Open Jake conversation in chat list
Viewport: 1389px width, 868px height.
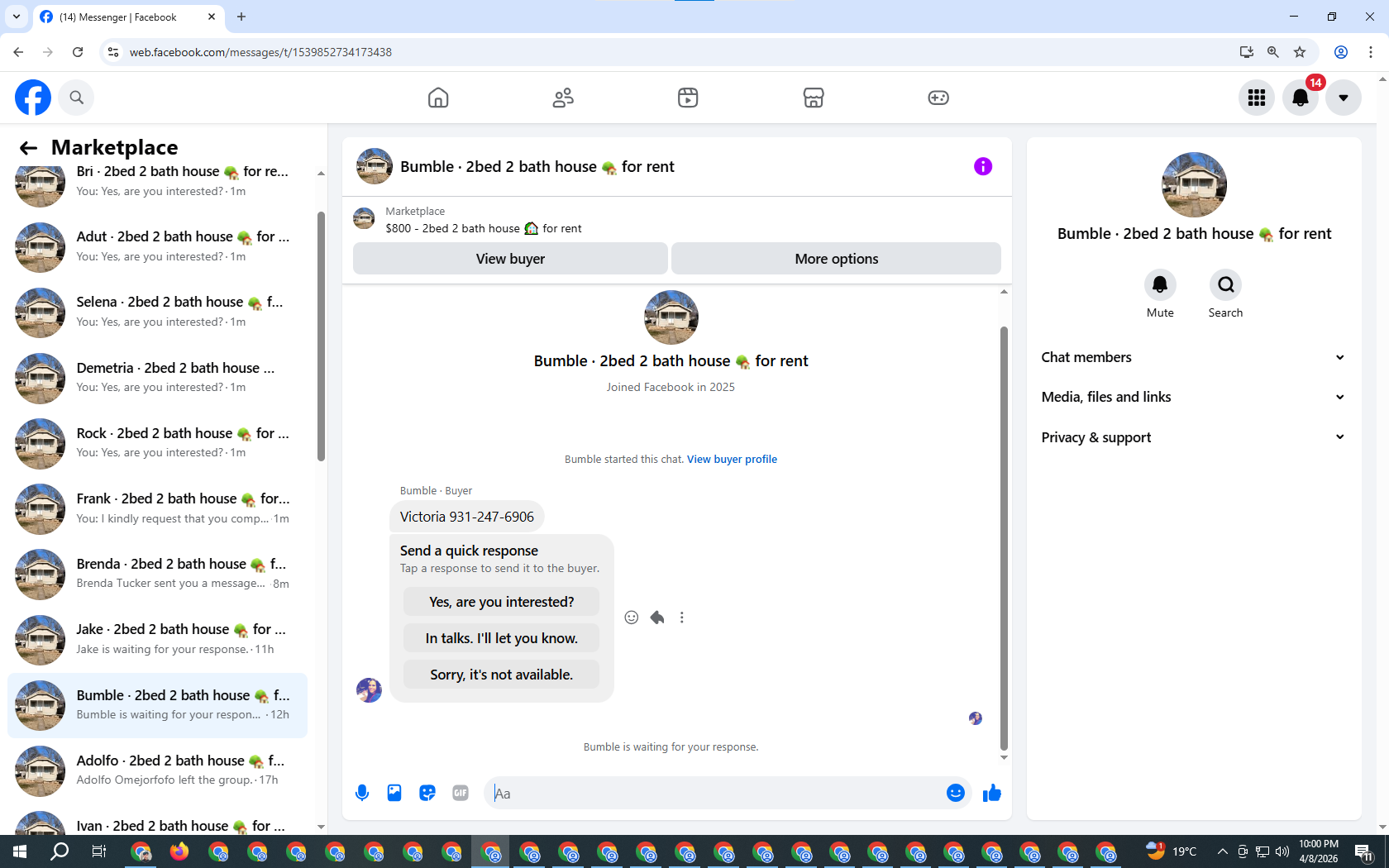pyautogui.click(x=157, y=639)
